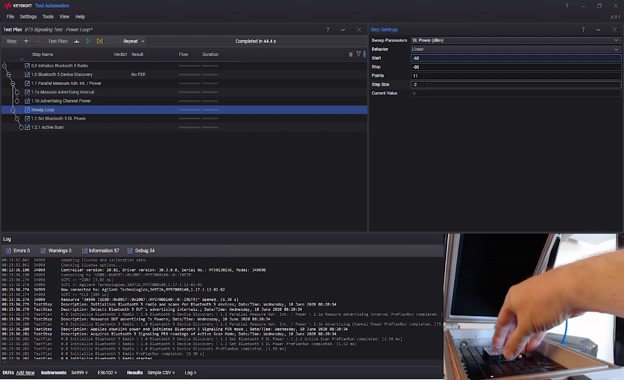Click the Step Size value input field
The width and height of the screenshot is (624, 380).
point(516,84)
